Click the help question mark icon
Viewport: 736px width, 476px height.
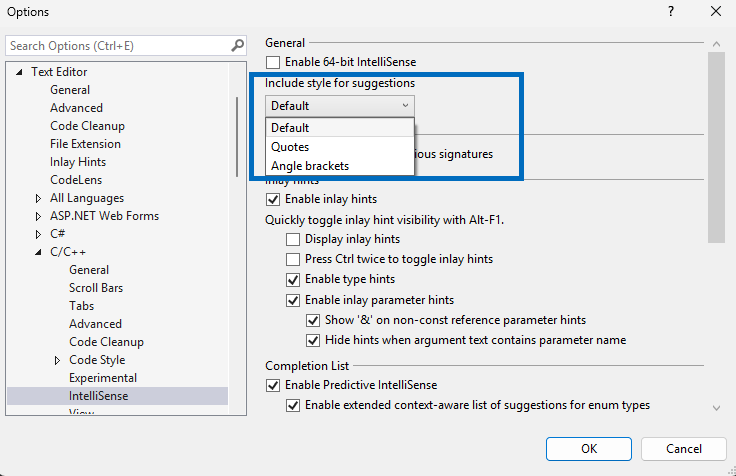click(669, 12)
